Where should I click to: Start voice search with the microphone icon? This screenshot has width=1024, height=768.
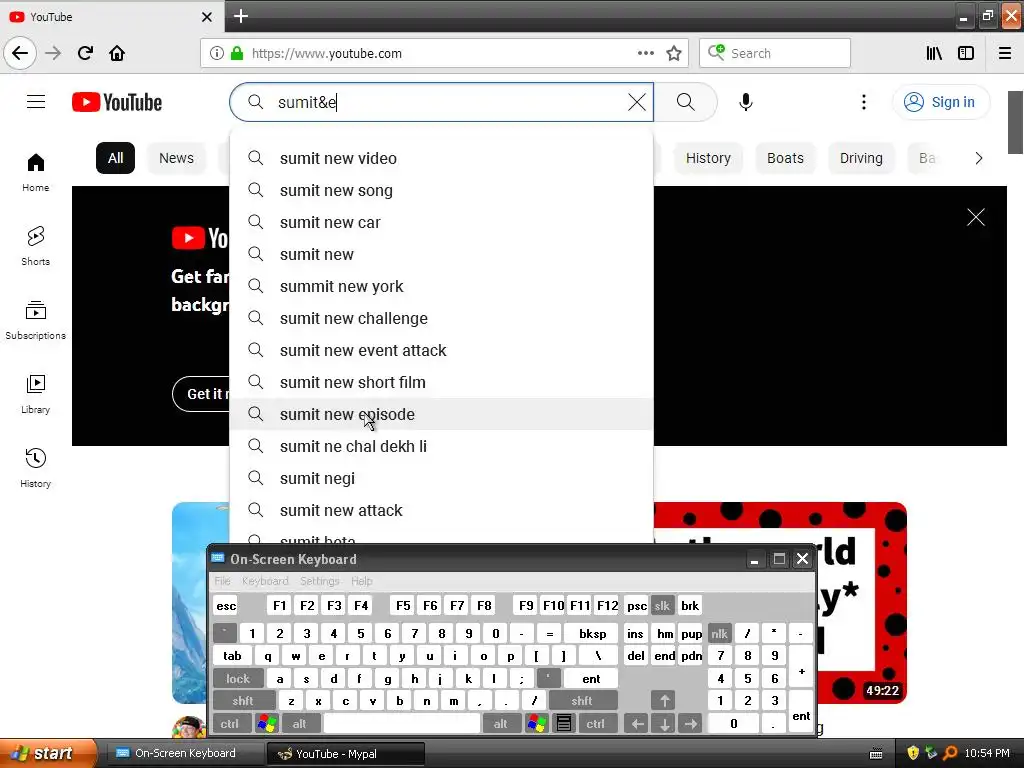(746, 102)
